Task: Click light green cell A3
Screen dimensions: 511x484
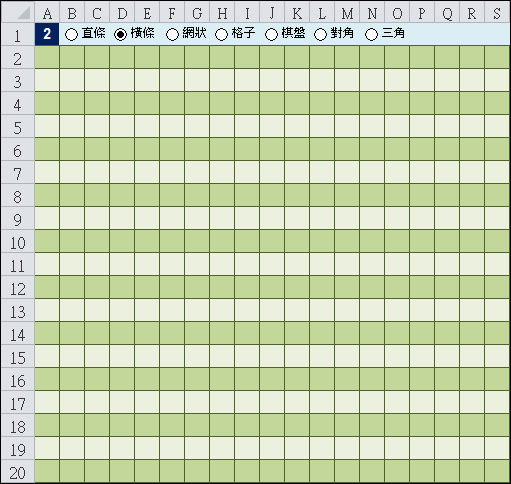Action: pos(47,80)
